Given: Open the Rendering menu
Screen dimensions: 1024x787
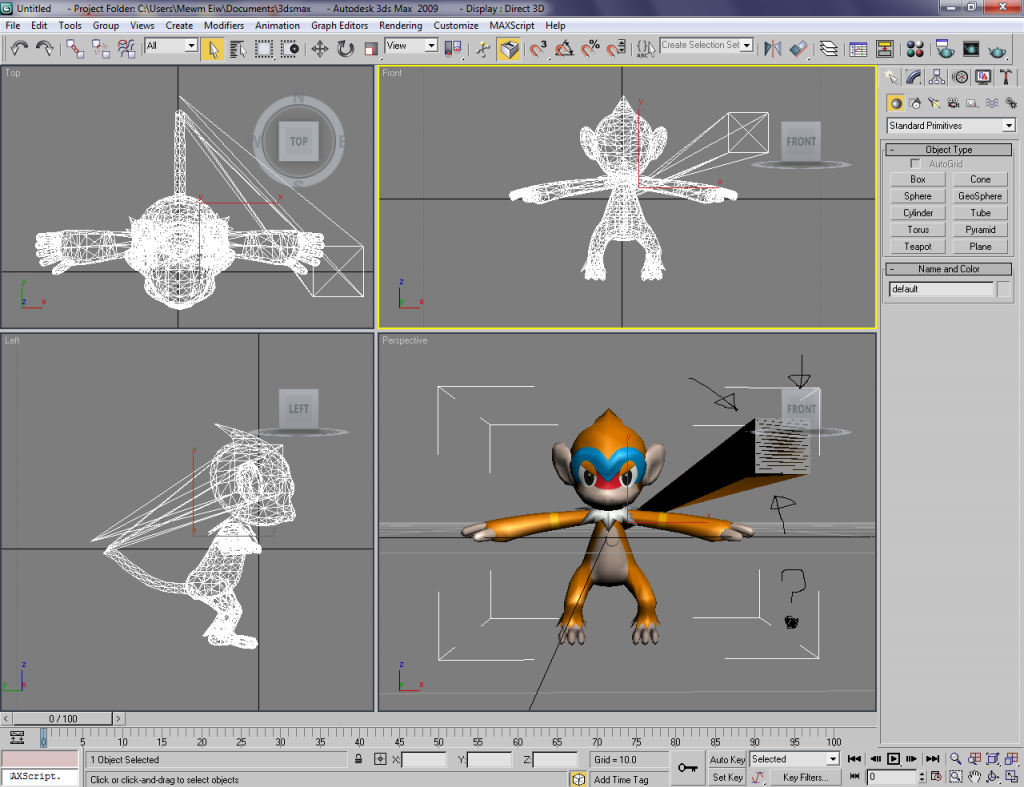Looking at the screenshot, I should tap(400, 25).
